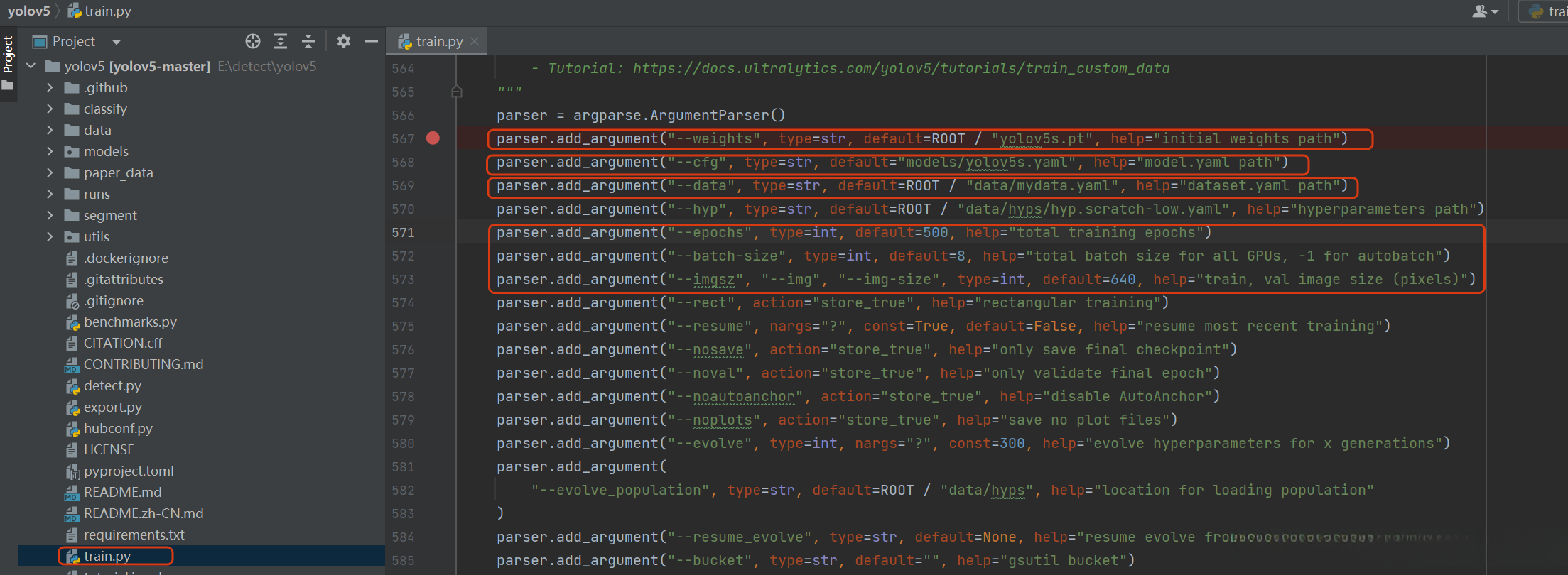Click the --nosave argument code line
This screenshot has width=1568, height=575.
coord(867,349)
